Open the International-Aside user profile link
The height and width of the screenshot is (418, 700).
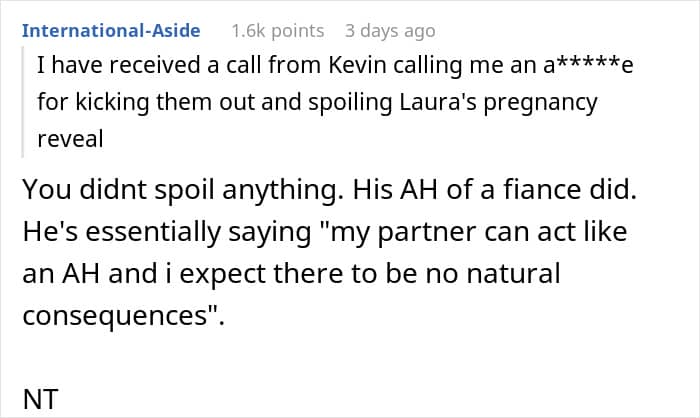(x=111, y=30)
